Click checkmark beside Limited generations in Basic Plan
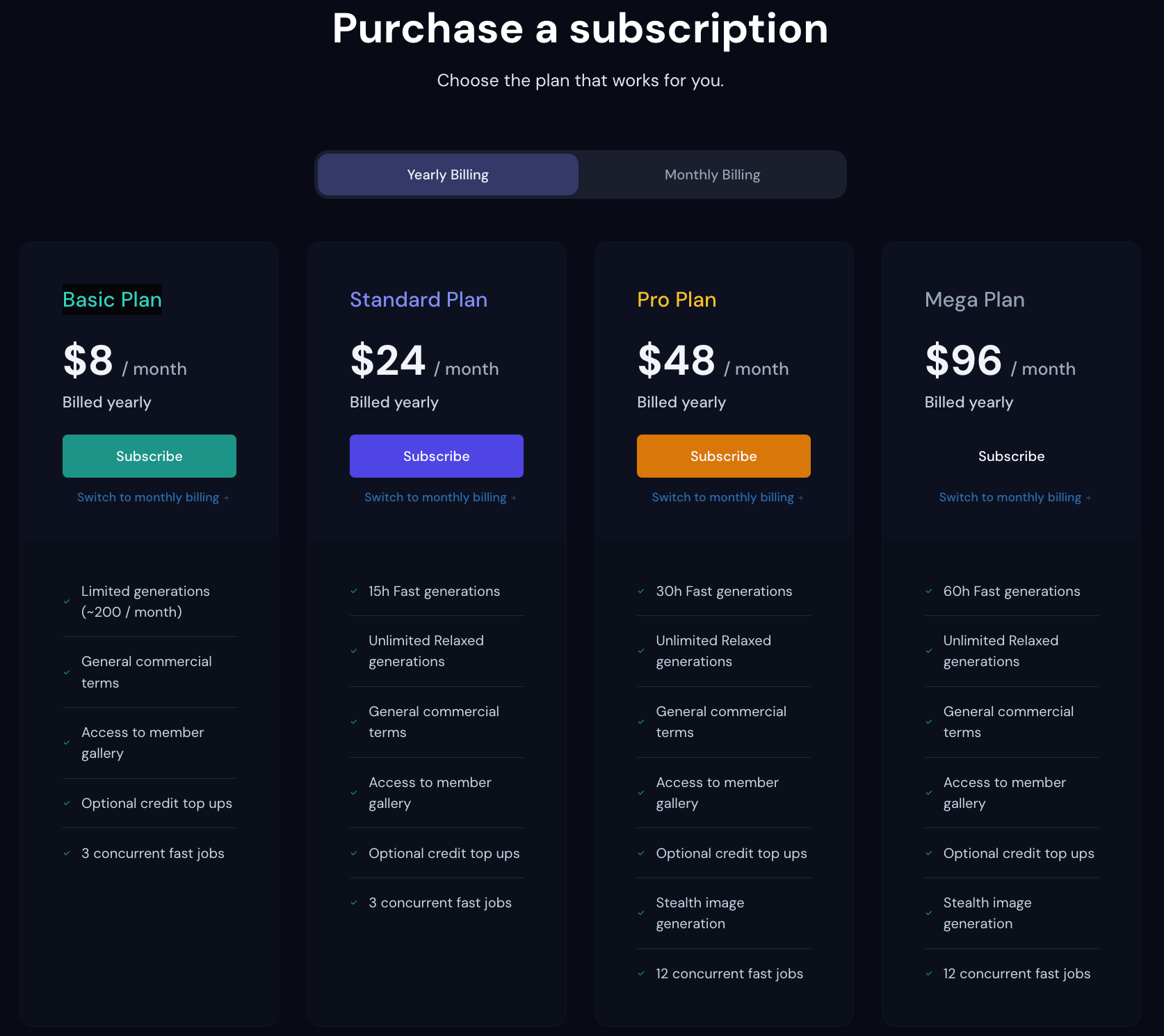Screen dimensions: 1164x1036 pyautogui.click(x=67, y=601)
